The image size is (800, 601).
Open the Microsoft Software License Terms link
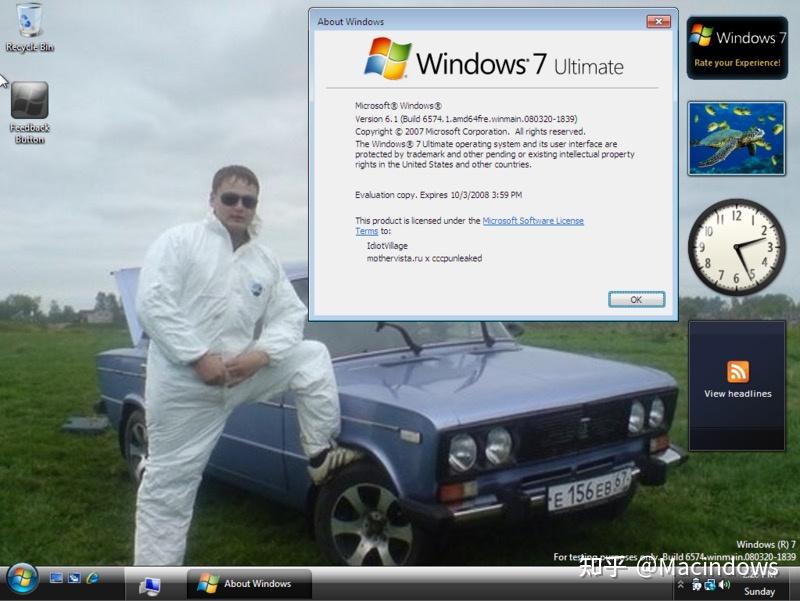535,220
